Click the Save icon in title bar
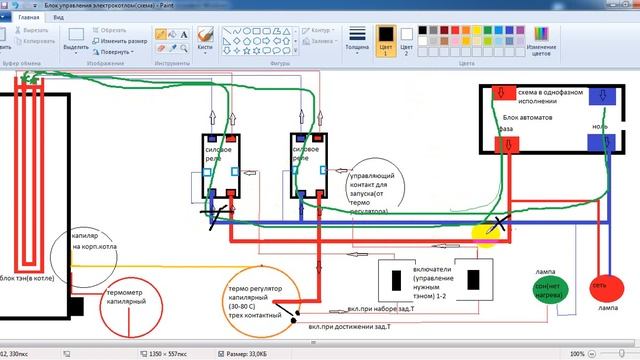This screenshot has height=360, width=640. tap(4, 5)
